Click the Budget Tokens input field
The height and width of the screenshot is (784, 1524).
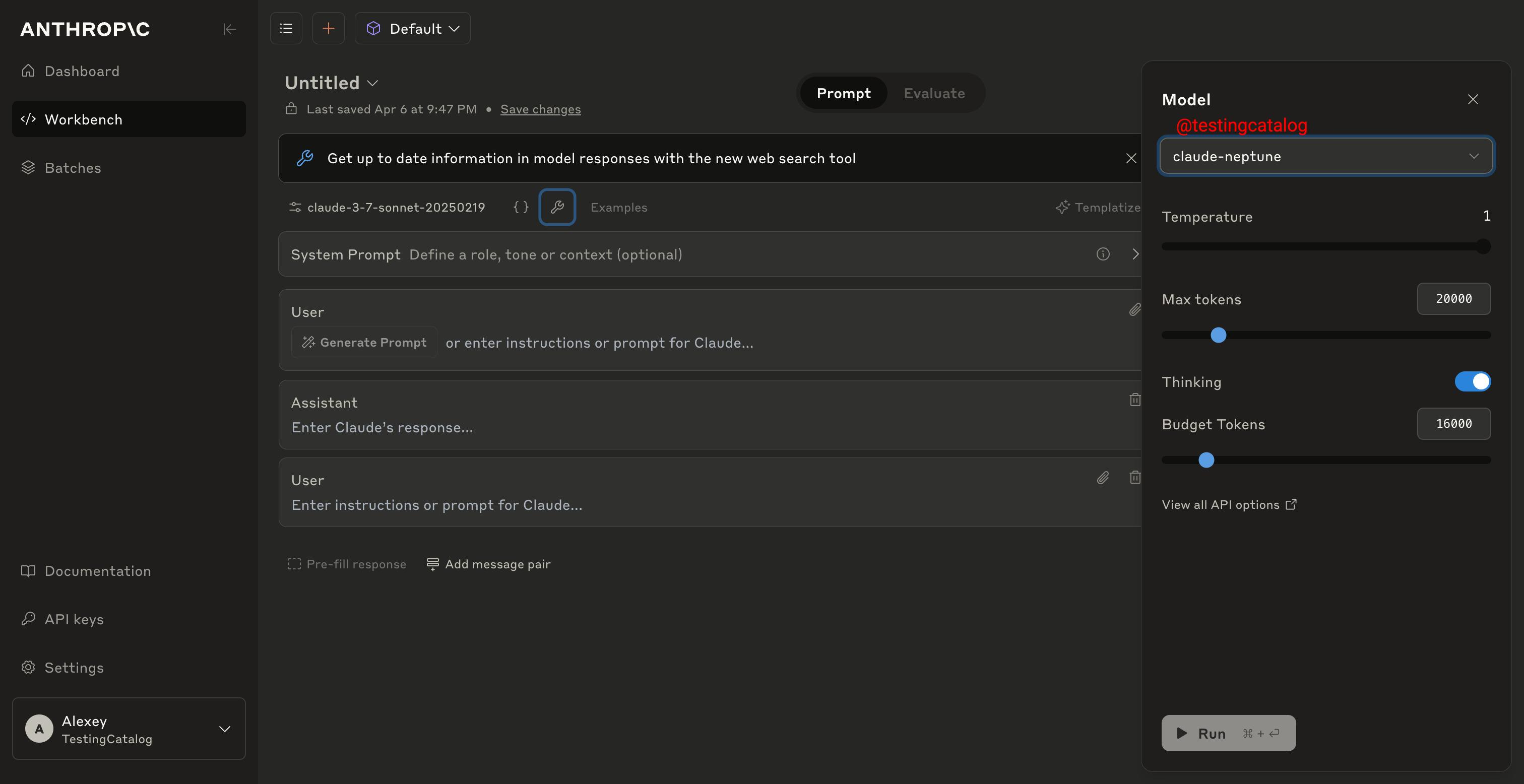[1453, 424]
